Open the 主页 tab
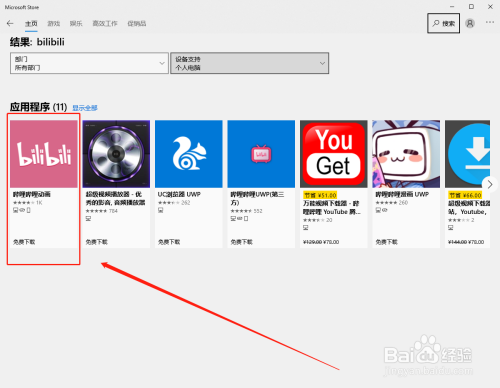The width and height of the screenshot is (500, 388). click(31, 23)
